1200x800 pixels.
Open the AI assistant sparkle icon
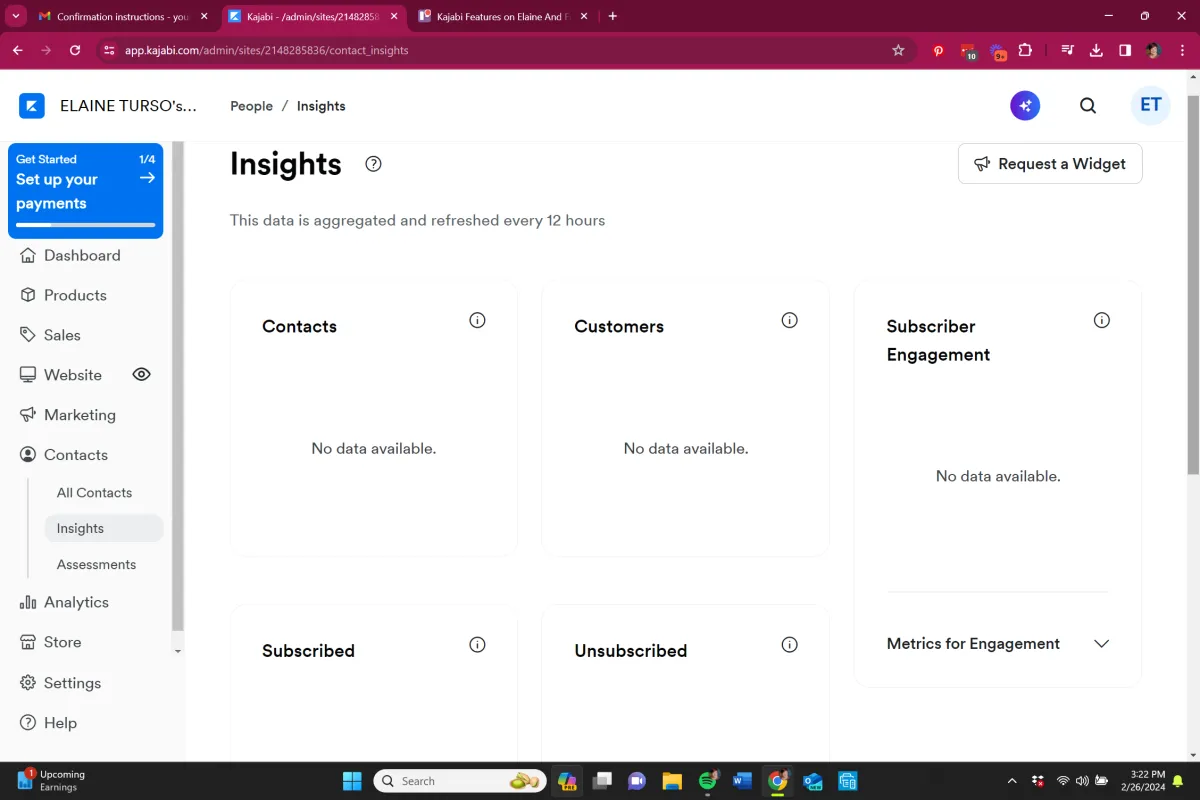pos(1025,106)
